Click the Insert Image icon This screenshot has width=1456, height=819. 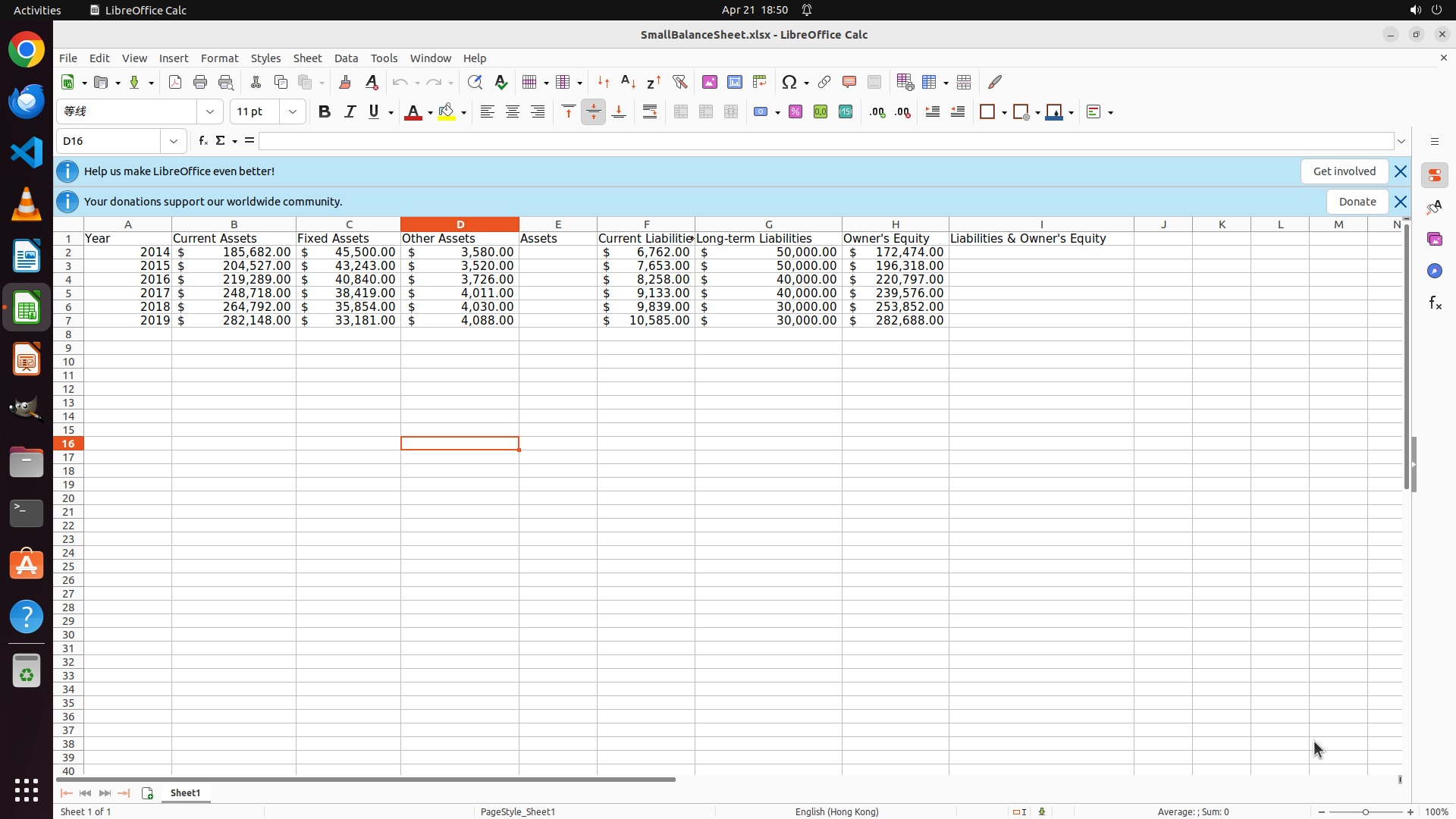pyautogui.click(x=710, y=82)
